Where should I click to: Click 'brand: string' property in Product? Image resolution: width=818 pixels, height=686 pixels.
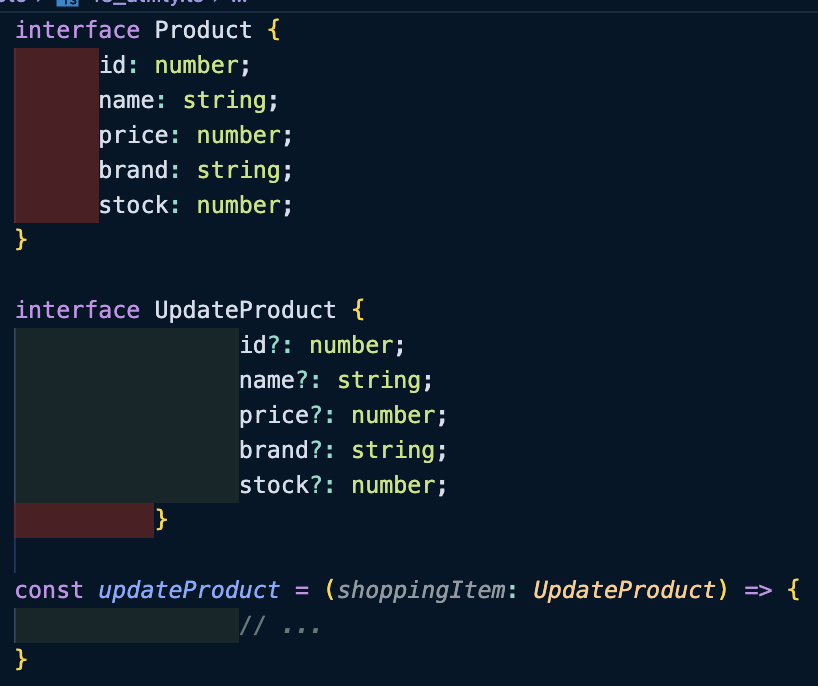point(196,170)
